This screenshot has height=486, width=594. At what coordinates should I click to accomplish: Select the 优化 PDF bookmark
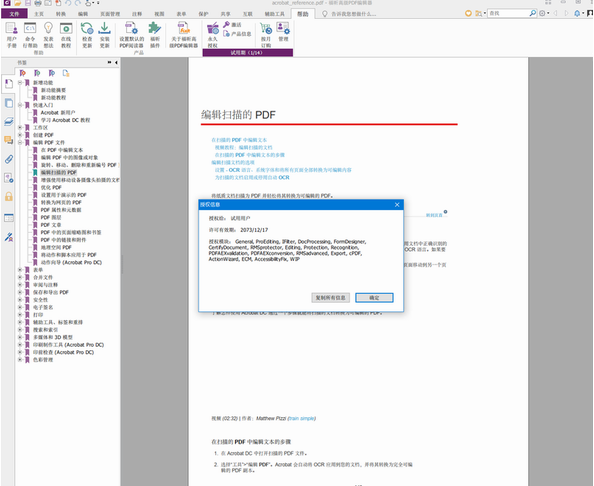(51, 188)
